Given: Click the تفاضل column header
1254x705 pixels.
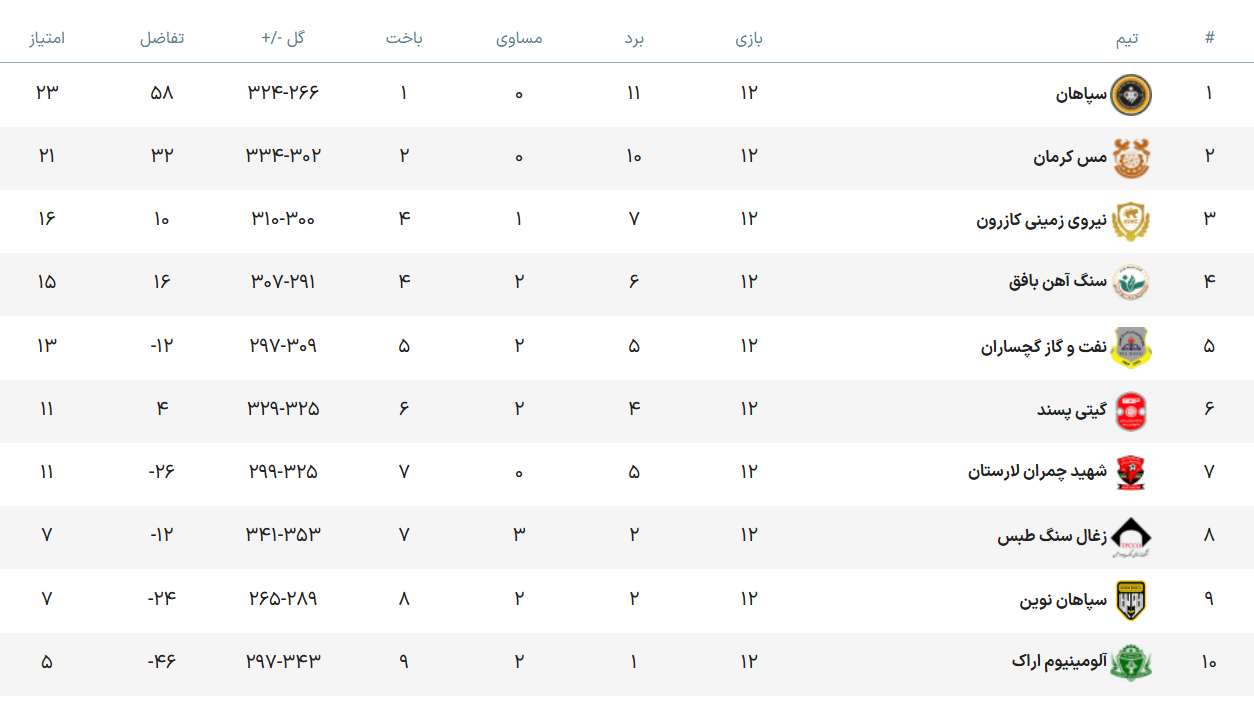Looking at the screenshot, I should point(162,39).
